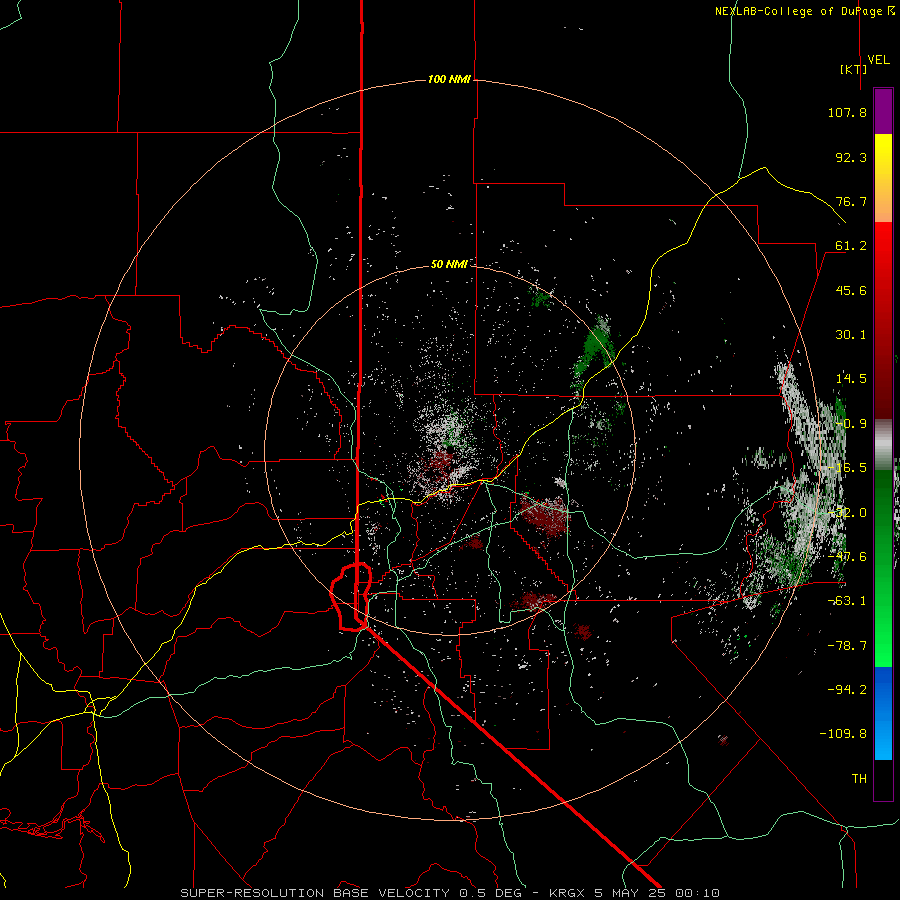Click the NEXLAB-College of DuPage label

click(x=804, y=11)
